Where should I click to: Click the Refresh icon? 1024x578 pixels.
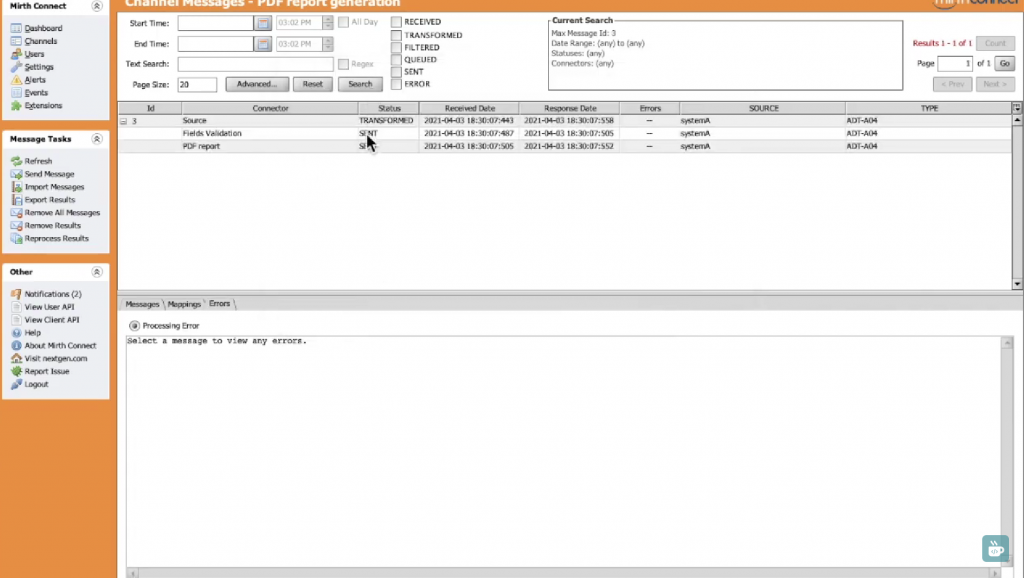[x=16, y=161]
